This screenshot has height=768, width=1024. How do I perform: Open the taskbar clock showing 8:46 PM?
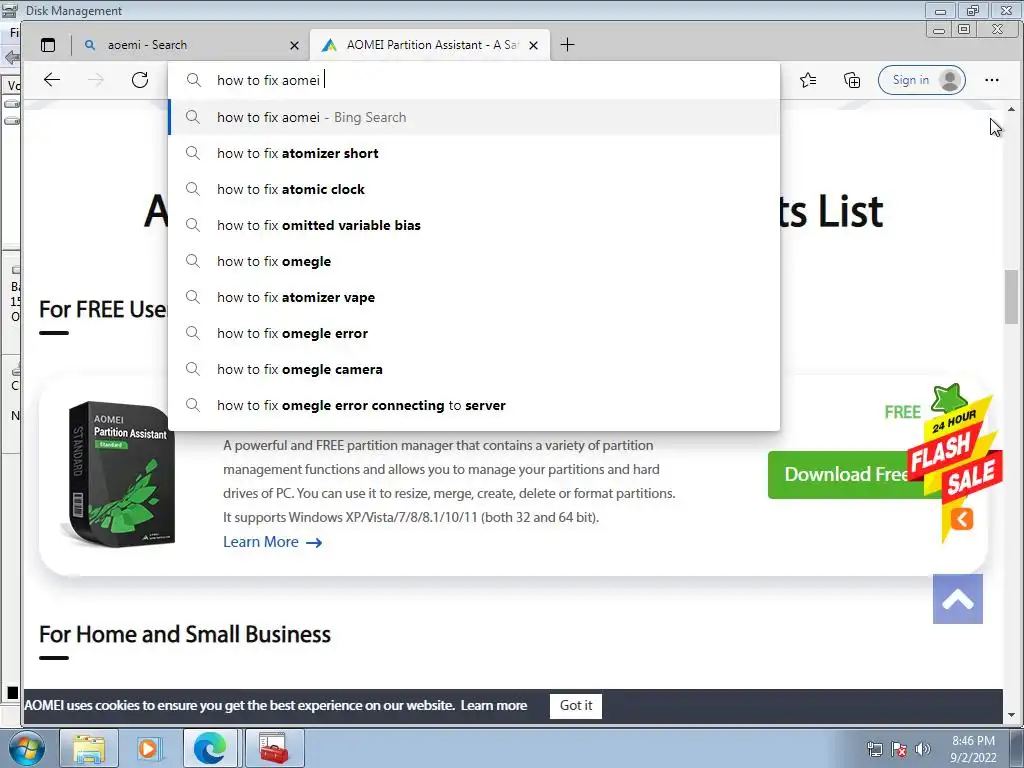973,749
